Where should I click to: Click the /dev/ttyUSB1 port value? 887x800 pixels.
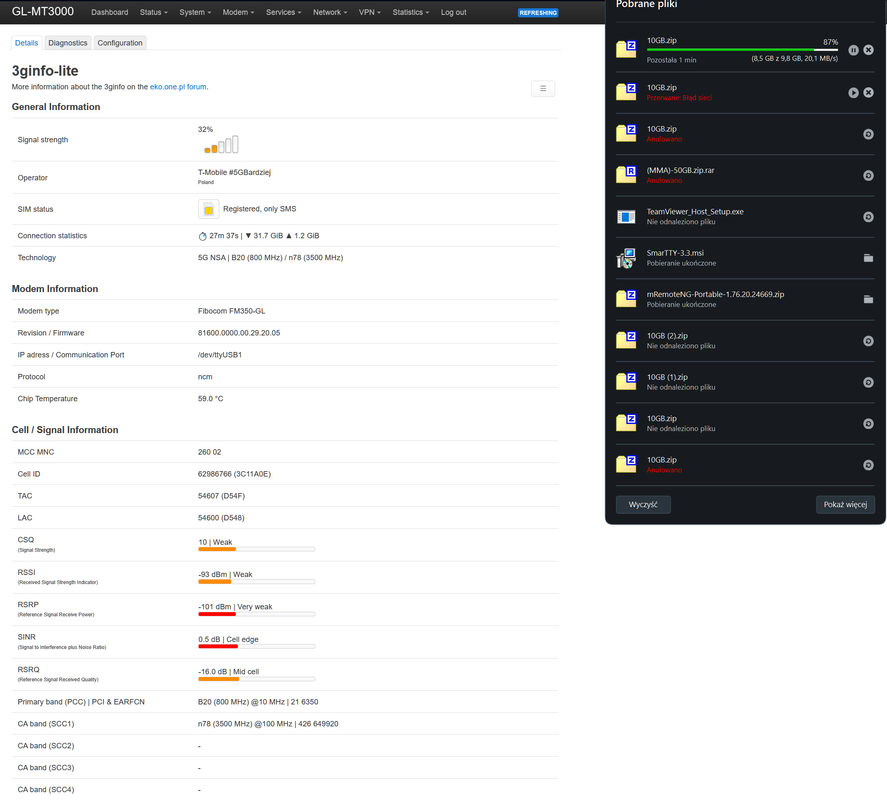pyautogui.click(x=219, y=355)
